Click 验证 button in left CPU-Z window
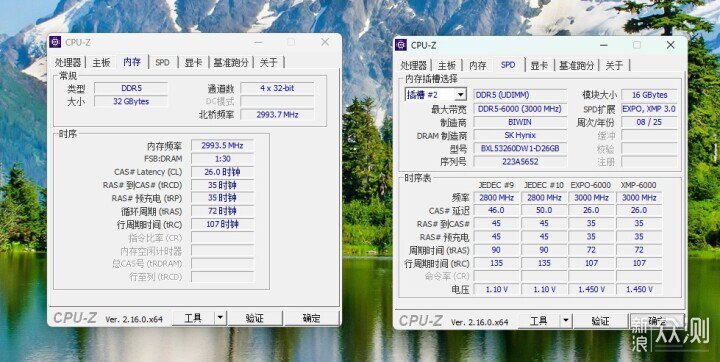The image size is (720, 362). tap(255, 318)
